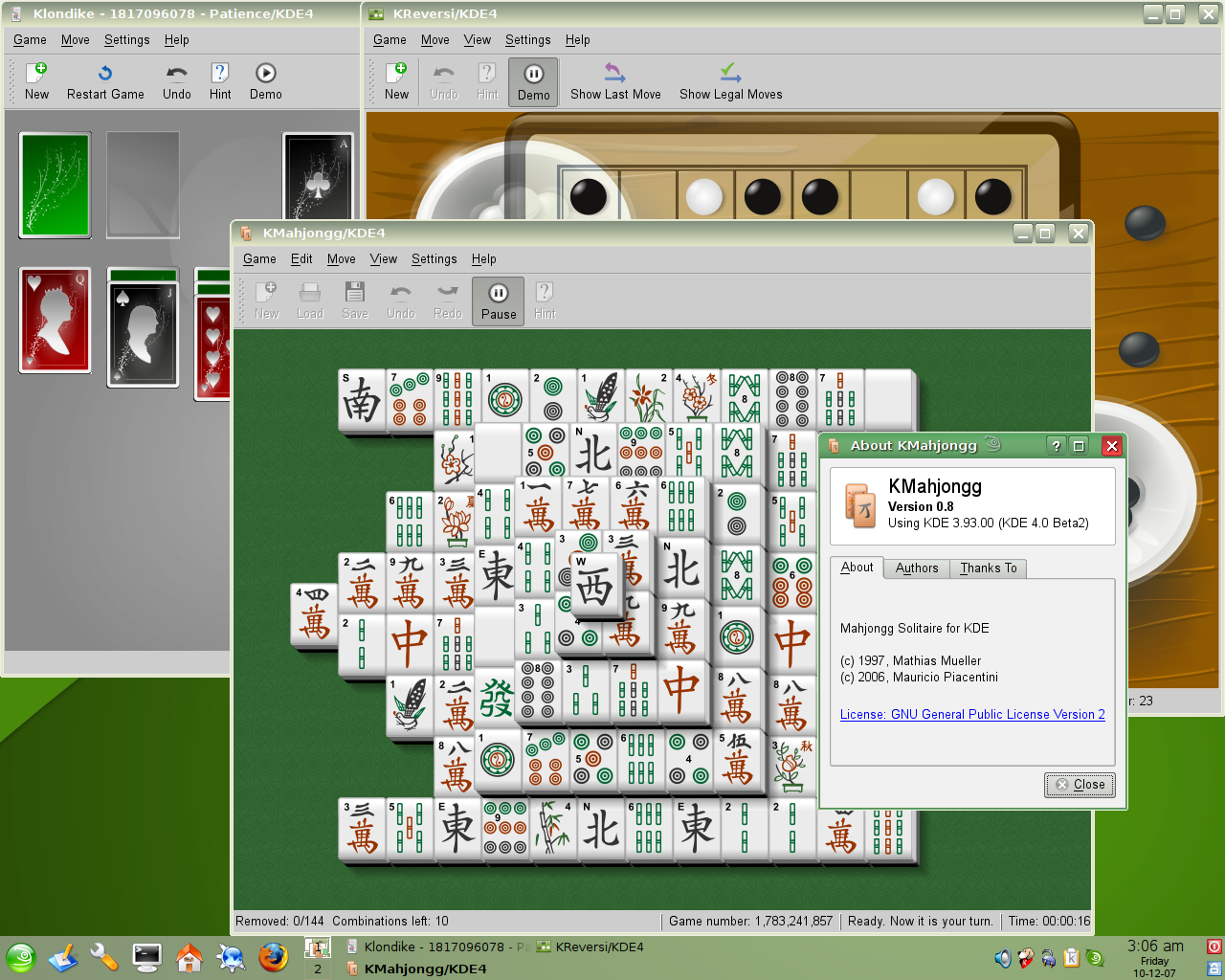
Task: Click the 'Combinations left: 10' status text
Action: click(390, 922)
